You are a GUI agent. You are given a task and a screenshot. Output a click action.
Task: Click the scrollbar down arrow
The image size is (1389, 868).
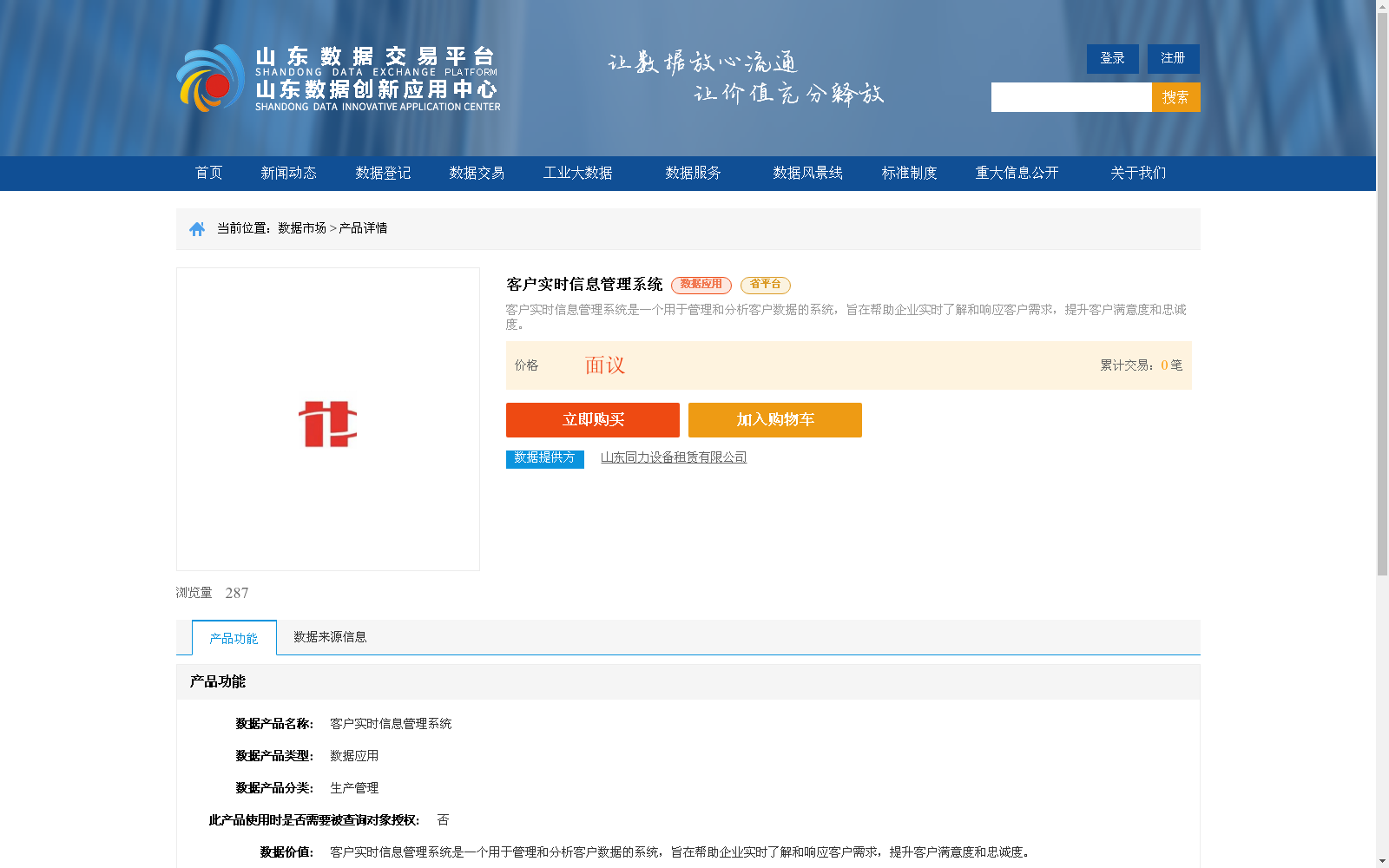(1382, 862)
